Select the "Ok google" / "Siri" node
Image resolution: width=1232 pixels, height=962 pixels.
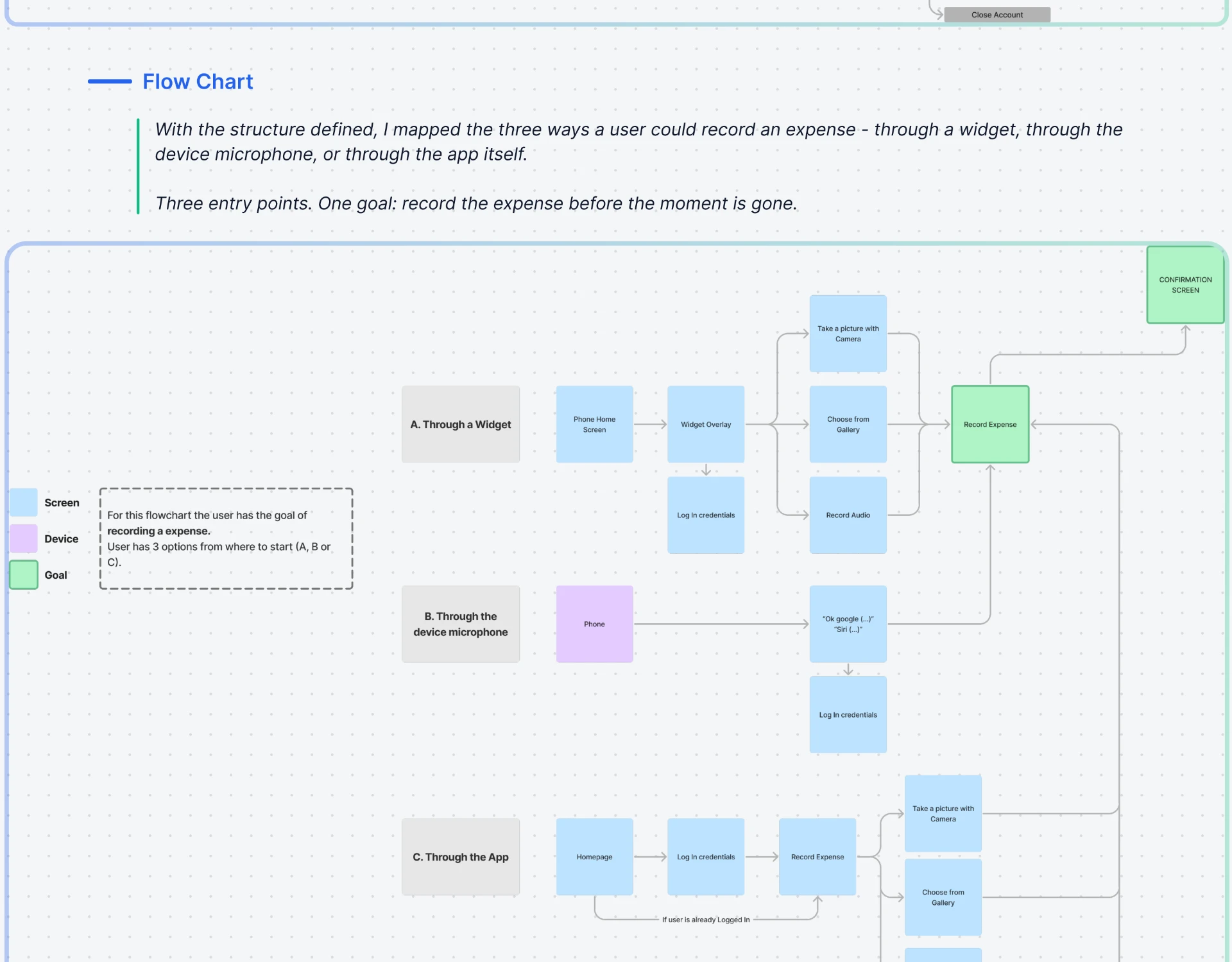click(848, 624)
